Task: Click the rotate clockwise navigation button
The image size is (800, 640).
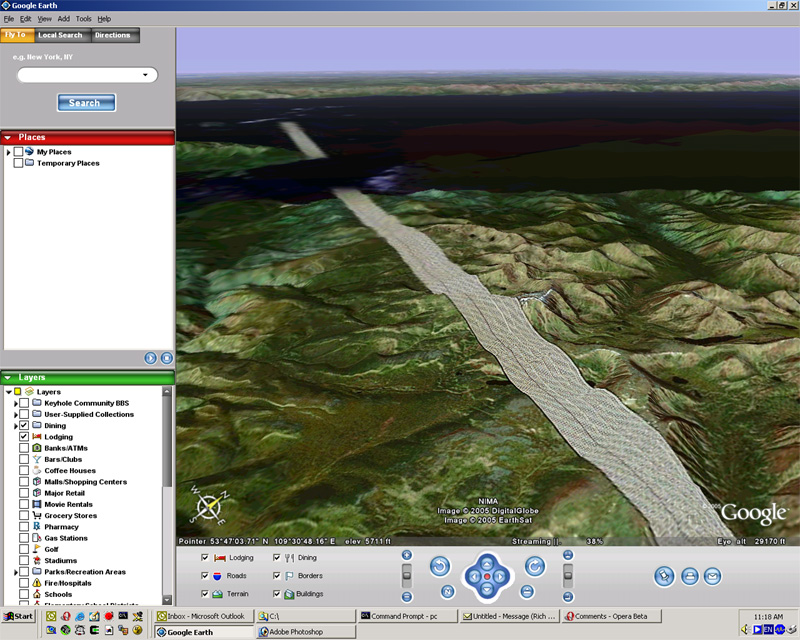Action: click(534, 567)
